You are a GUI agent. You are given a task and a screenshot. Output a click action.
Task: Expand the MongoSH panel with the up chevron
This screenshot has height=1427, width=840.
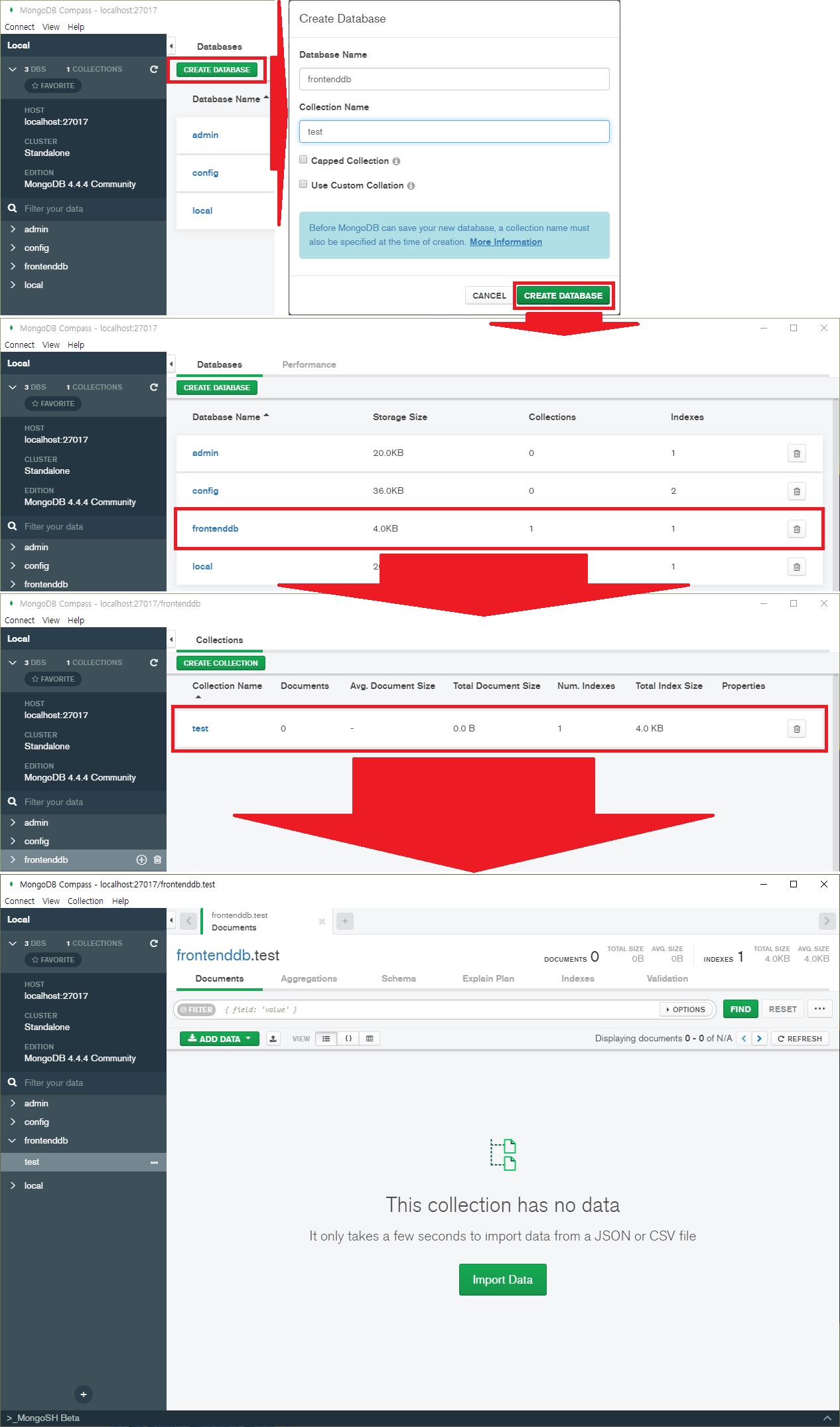pos(827,1418)
